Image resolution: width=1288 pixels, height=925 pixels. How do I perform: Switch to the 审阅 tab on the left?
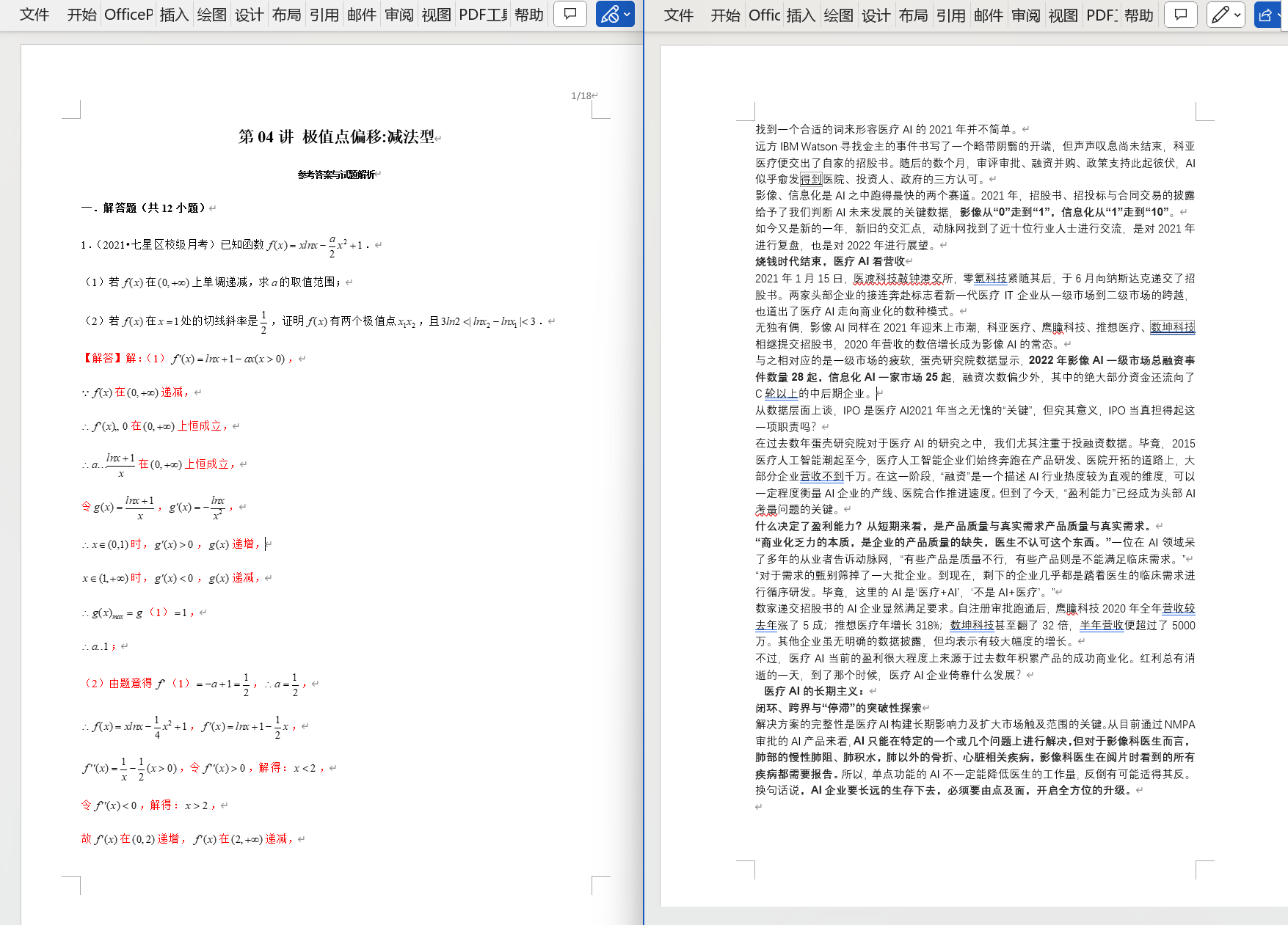[399, 14]
